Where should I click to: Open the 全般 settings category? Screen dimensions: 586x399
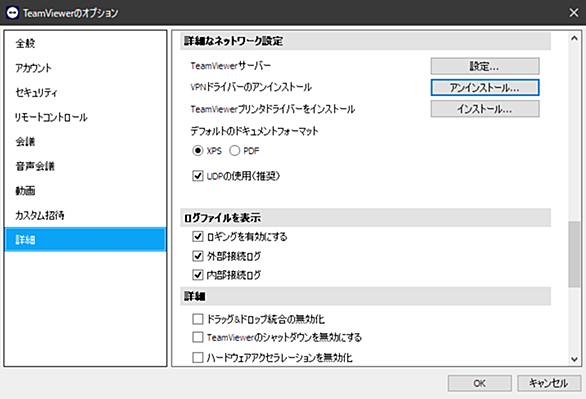click(x=85, y=43)
